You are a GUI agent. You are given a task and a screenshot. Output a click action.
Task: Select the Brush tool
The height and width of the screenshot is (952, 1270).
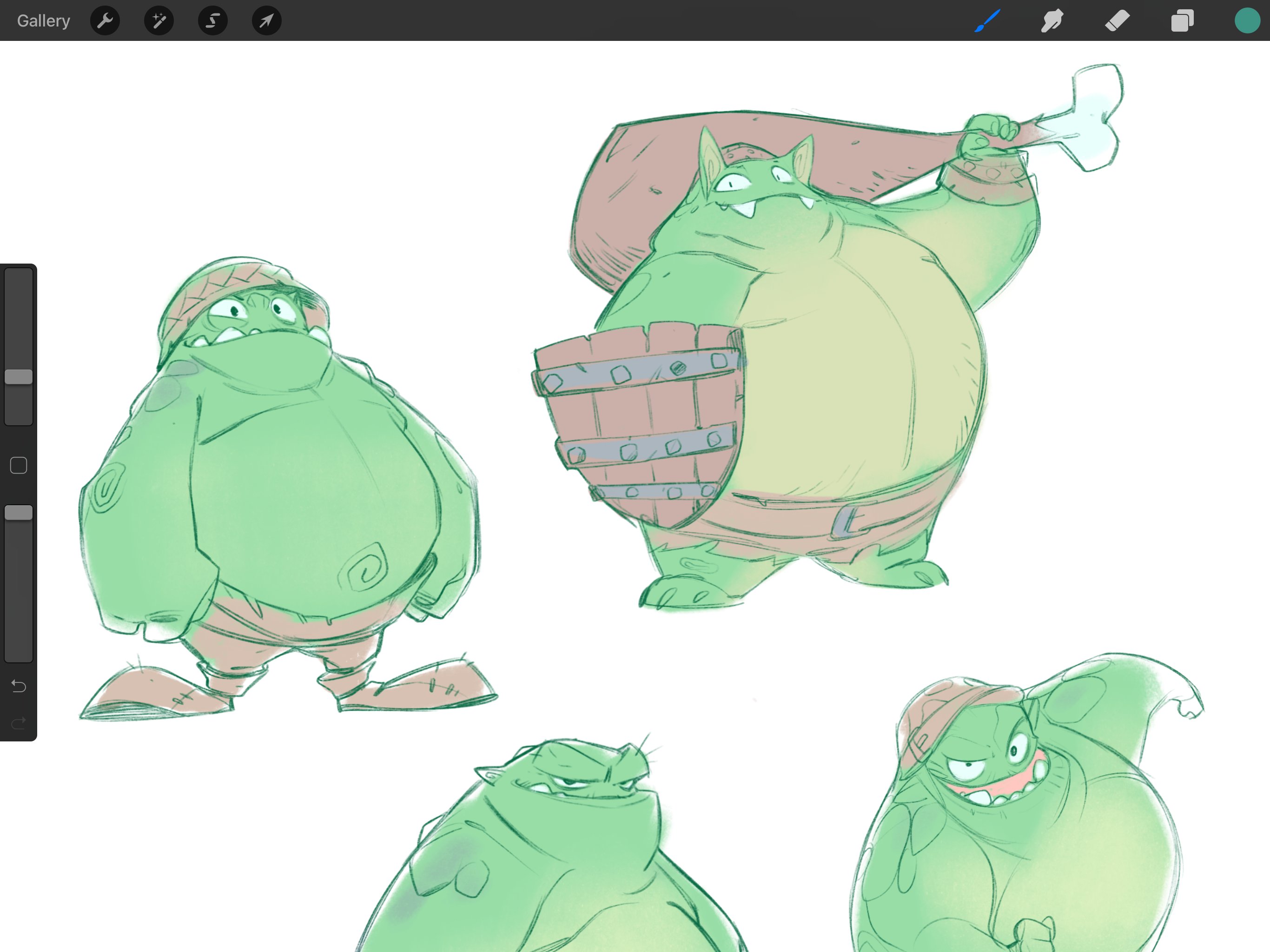click(x=987, y=20)
